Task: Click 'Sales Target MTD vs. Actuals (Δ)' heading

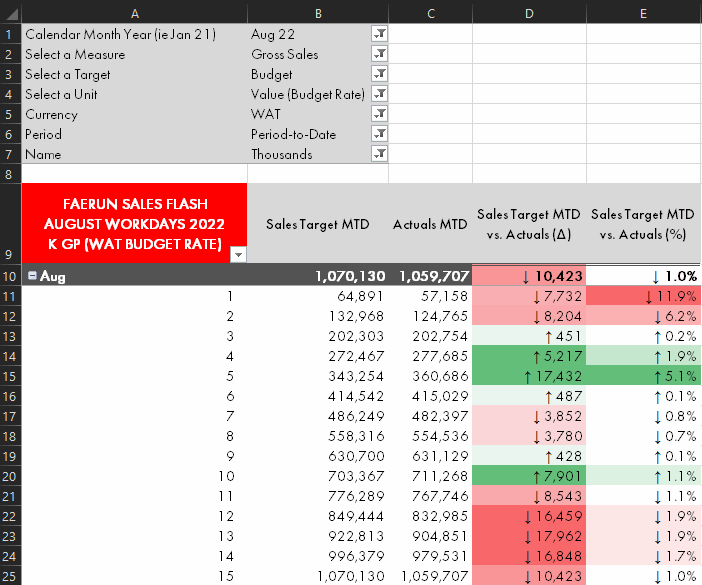Action: tap(529, 224)
